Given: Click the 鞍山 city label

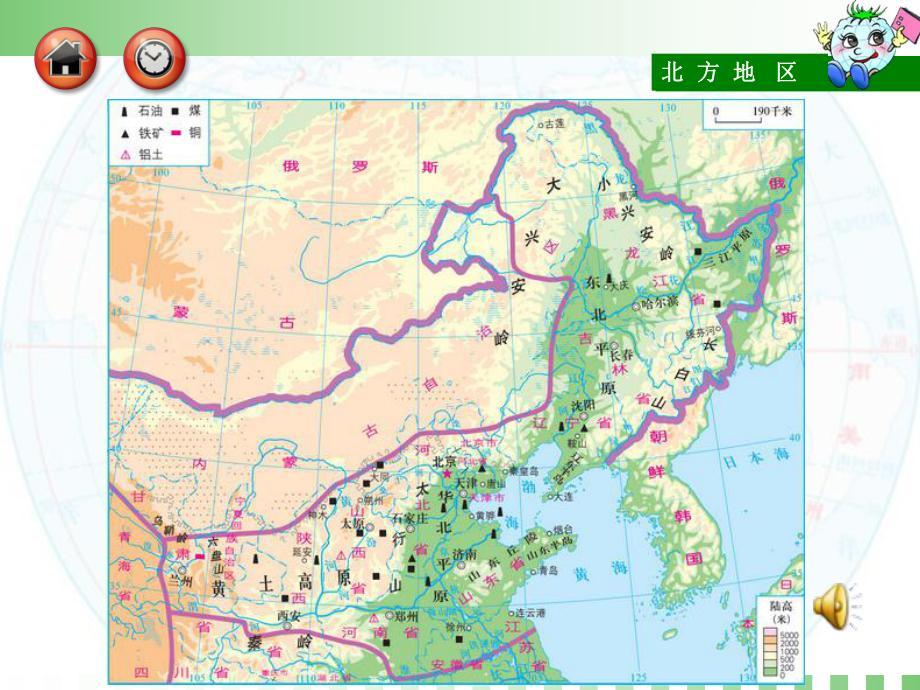Looking at the screenshot, I should pos(577,444).
